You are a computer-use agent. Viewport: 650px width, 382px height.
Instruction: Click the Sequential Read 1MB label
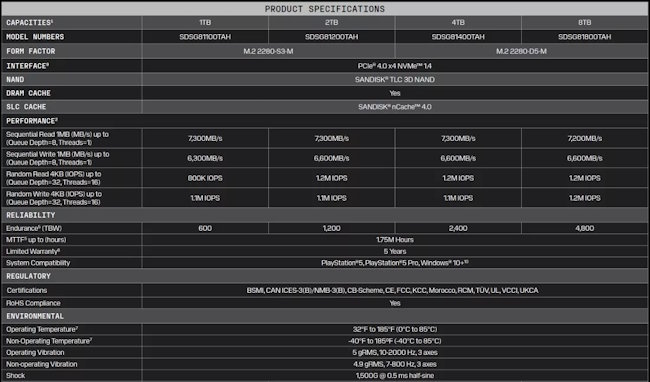(57, 138)
